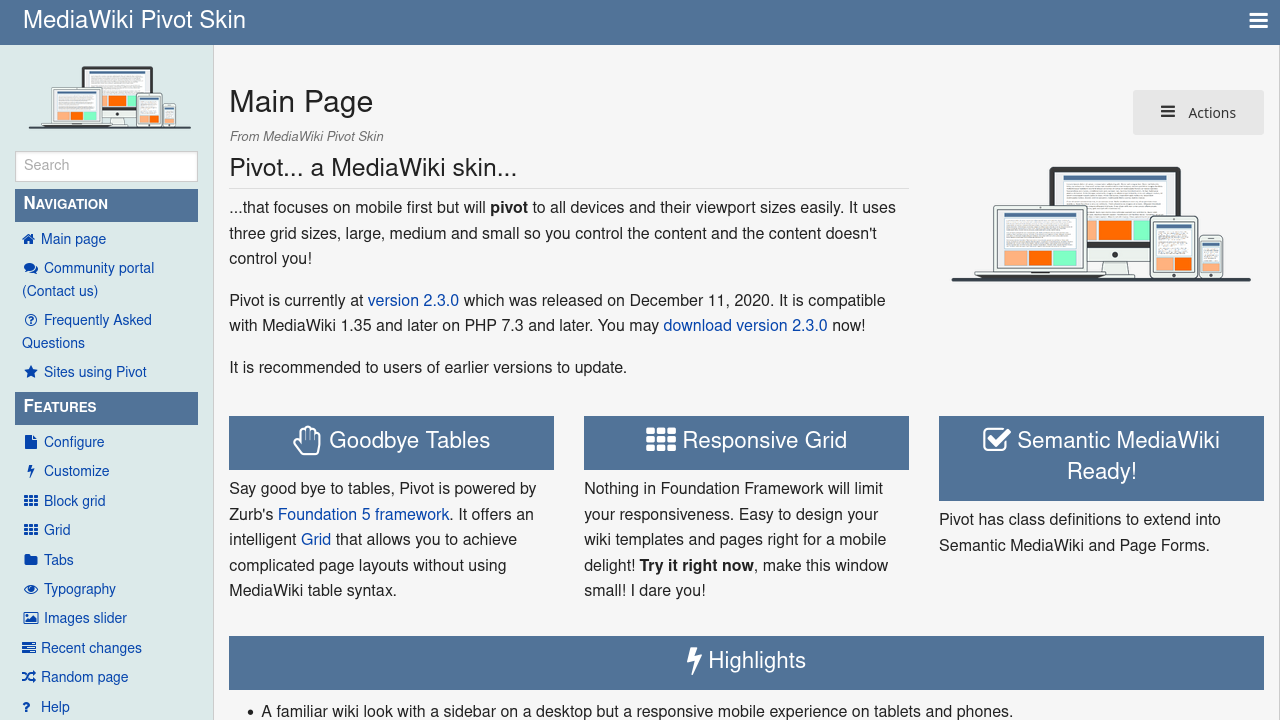Screen dimensions: 1280x720
Task: Open the Grid link in Features sidebar
Action: pyautogui.click(x=57, y=530)
